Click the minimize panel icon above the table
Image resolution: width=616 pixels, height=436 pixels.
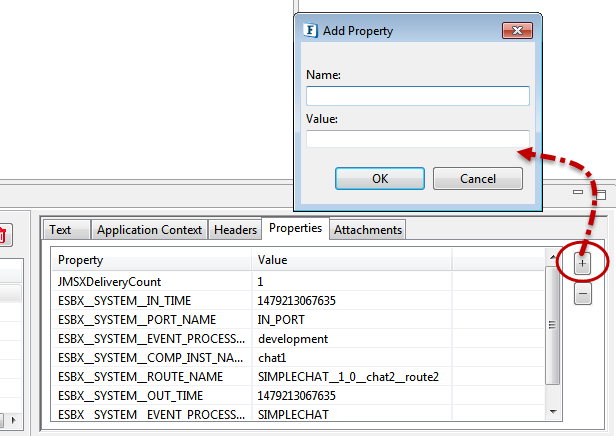point(576,193)
